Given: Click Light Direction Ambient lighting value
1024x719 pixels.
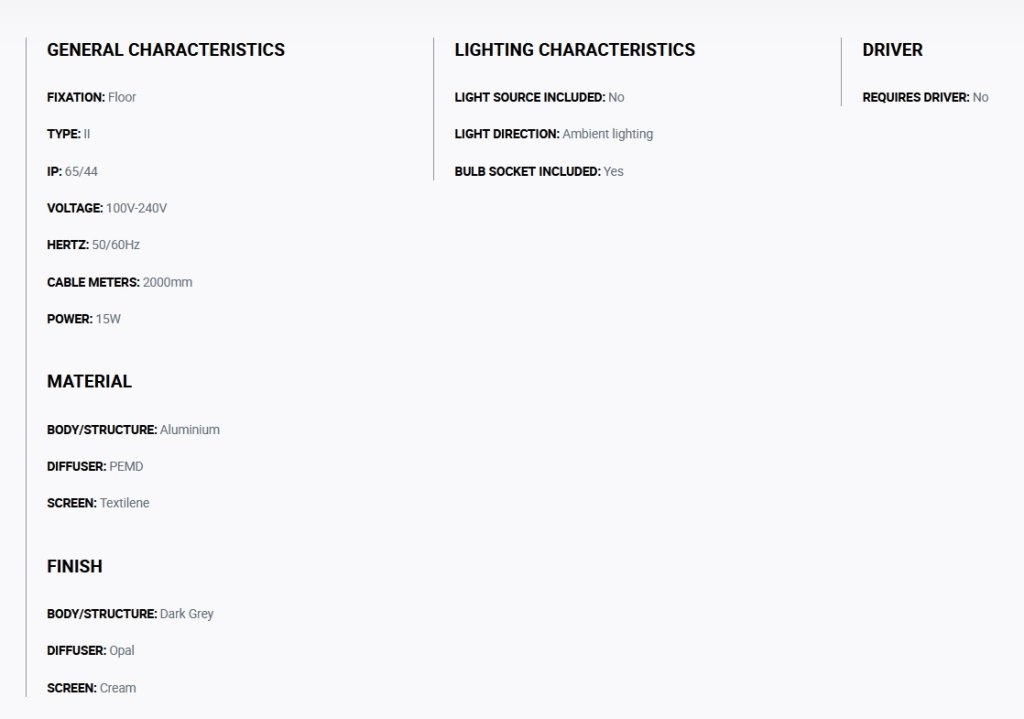Looking at the screenshot, I should [x=608, y=134].
